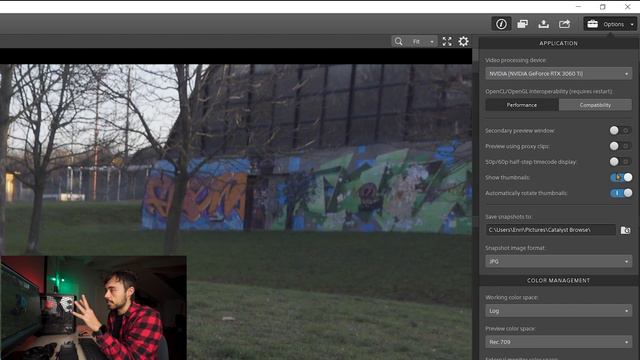Screen dimensions: 640x360
Task: Open Preview color space dropdown
Action: [558, 342]
